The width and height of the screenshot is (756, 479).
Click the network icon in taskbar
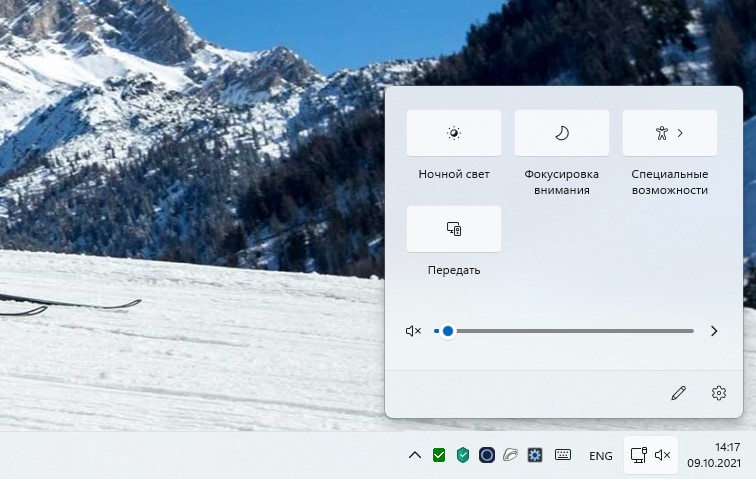(638, 455)
